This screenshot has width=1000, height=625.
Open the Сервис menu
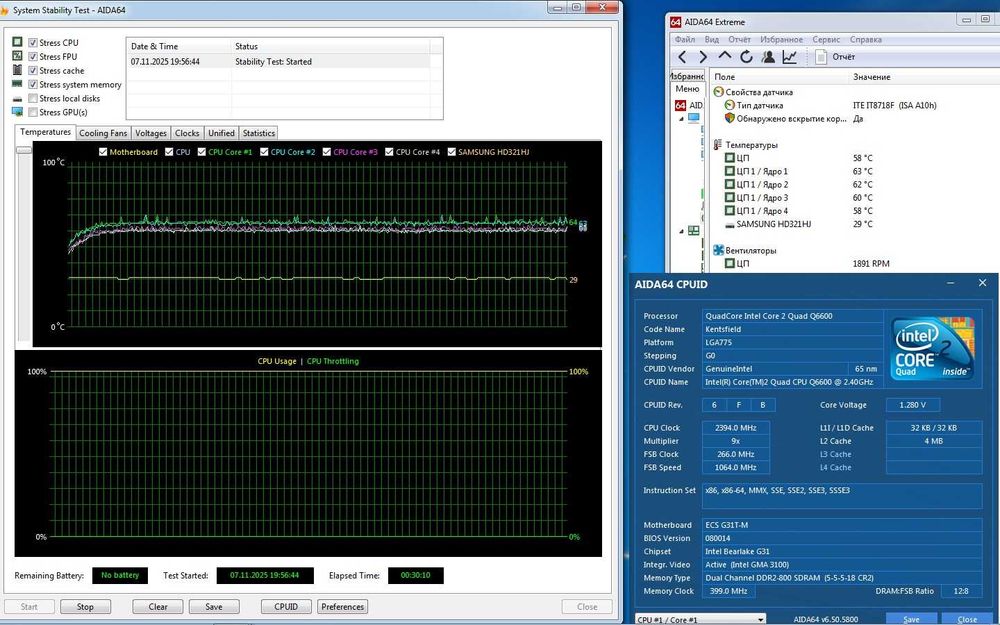click(826, 40)
